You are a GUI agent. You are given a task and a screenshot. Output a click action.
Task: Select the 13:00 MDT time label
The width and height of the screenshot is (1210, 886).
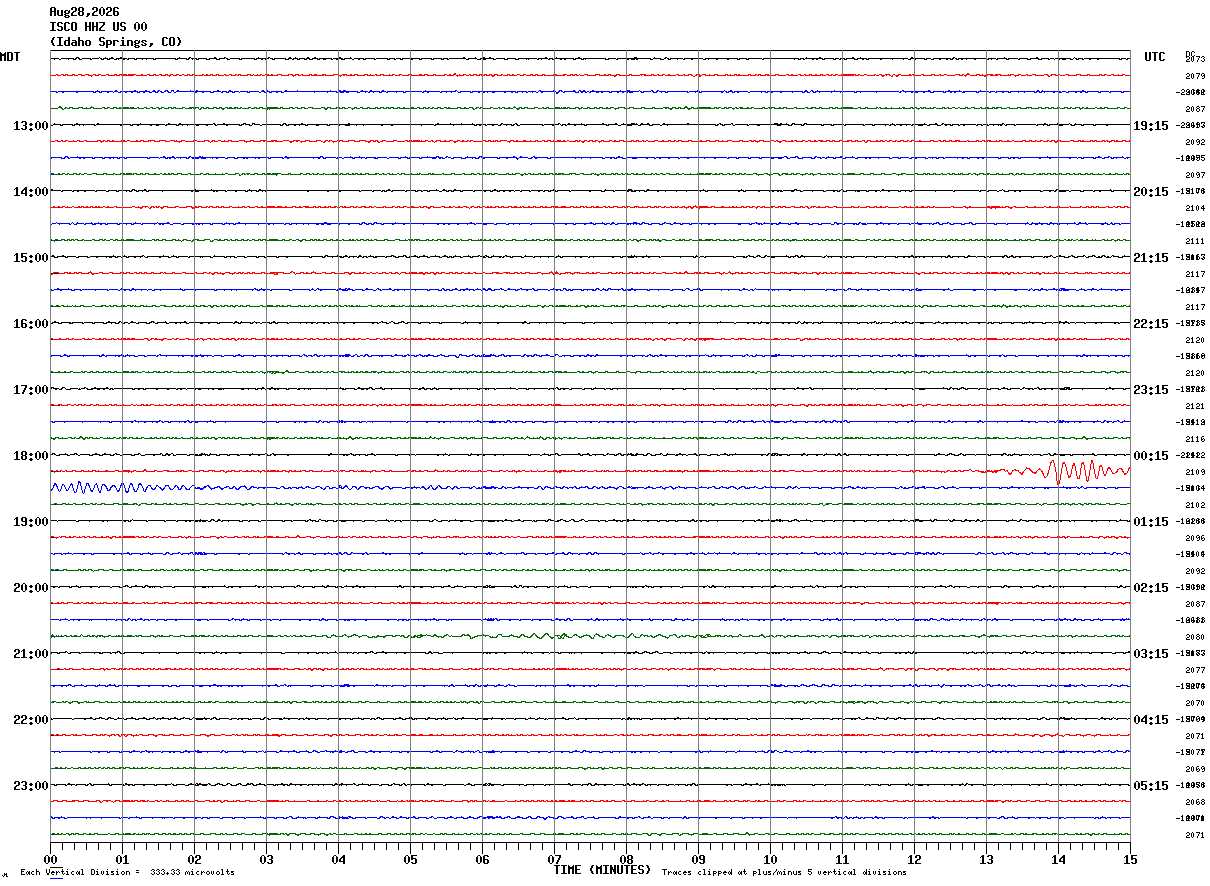pos(30,126)
